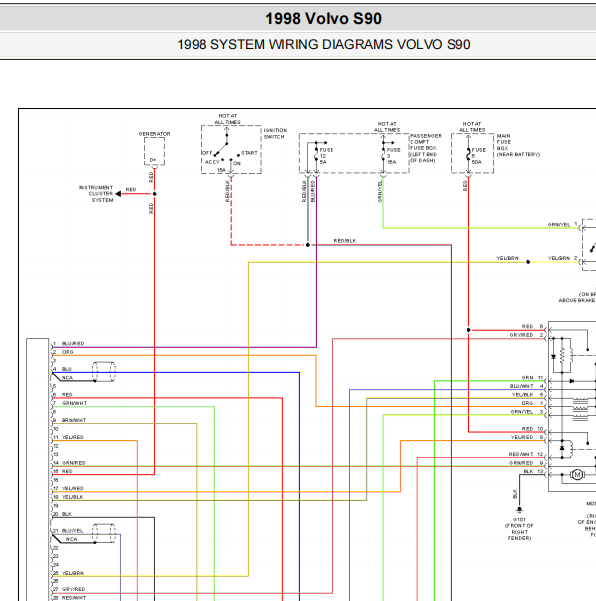The width and height of the screenshot is (596, 601).
Task: Click the START position label on ignition switch
Action: tap(249, 153)
